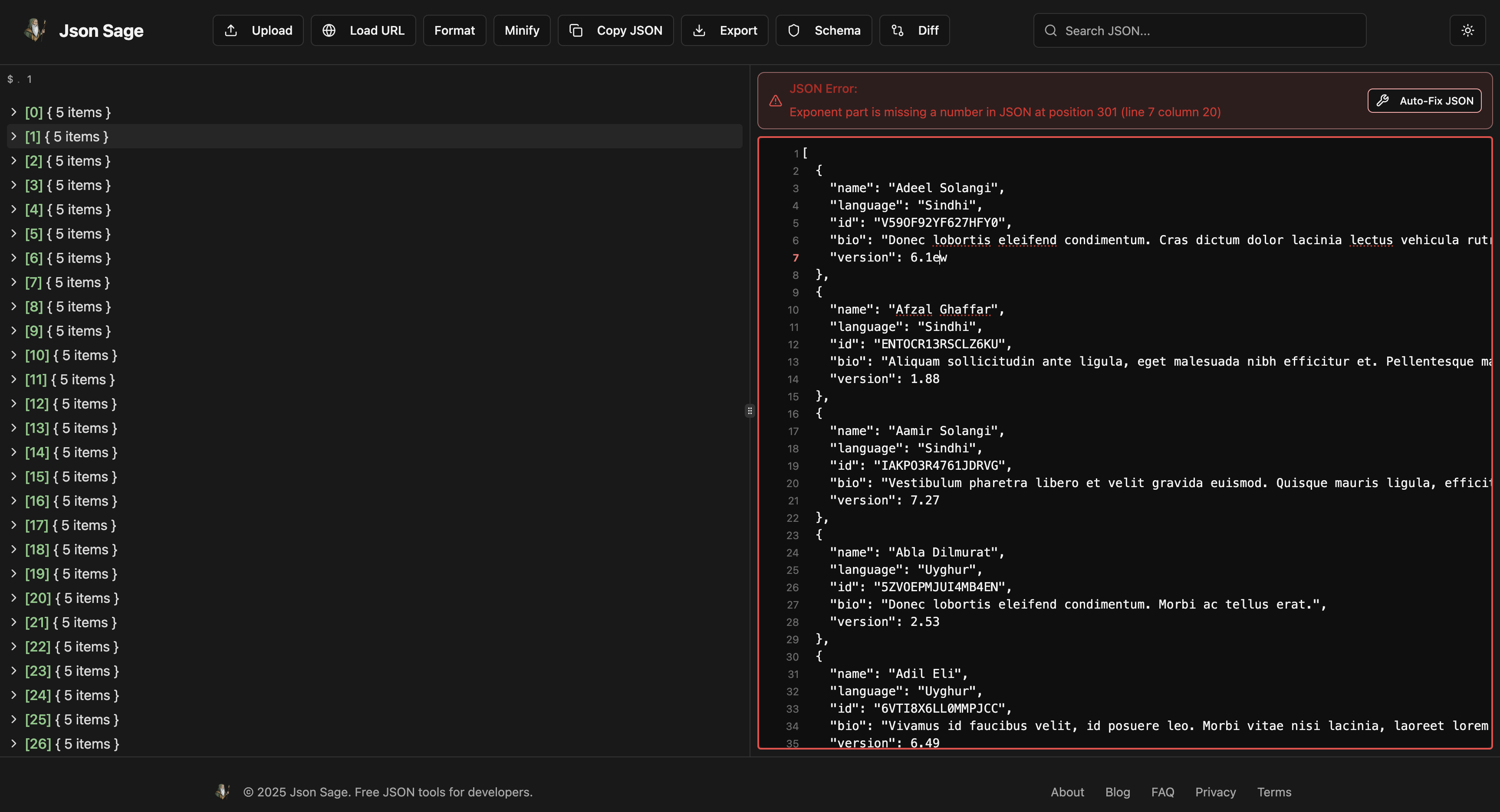Grab the panel resize handle between panes
The height and width of the screenshot is (812, 1500).
750,411
